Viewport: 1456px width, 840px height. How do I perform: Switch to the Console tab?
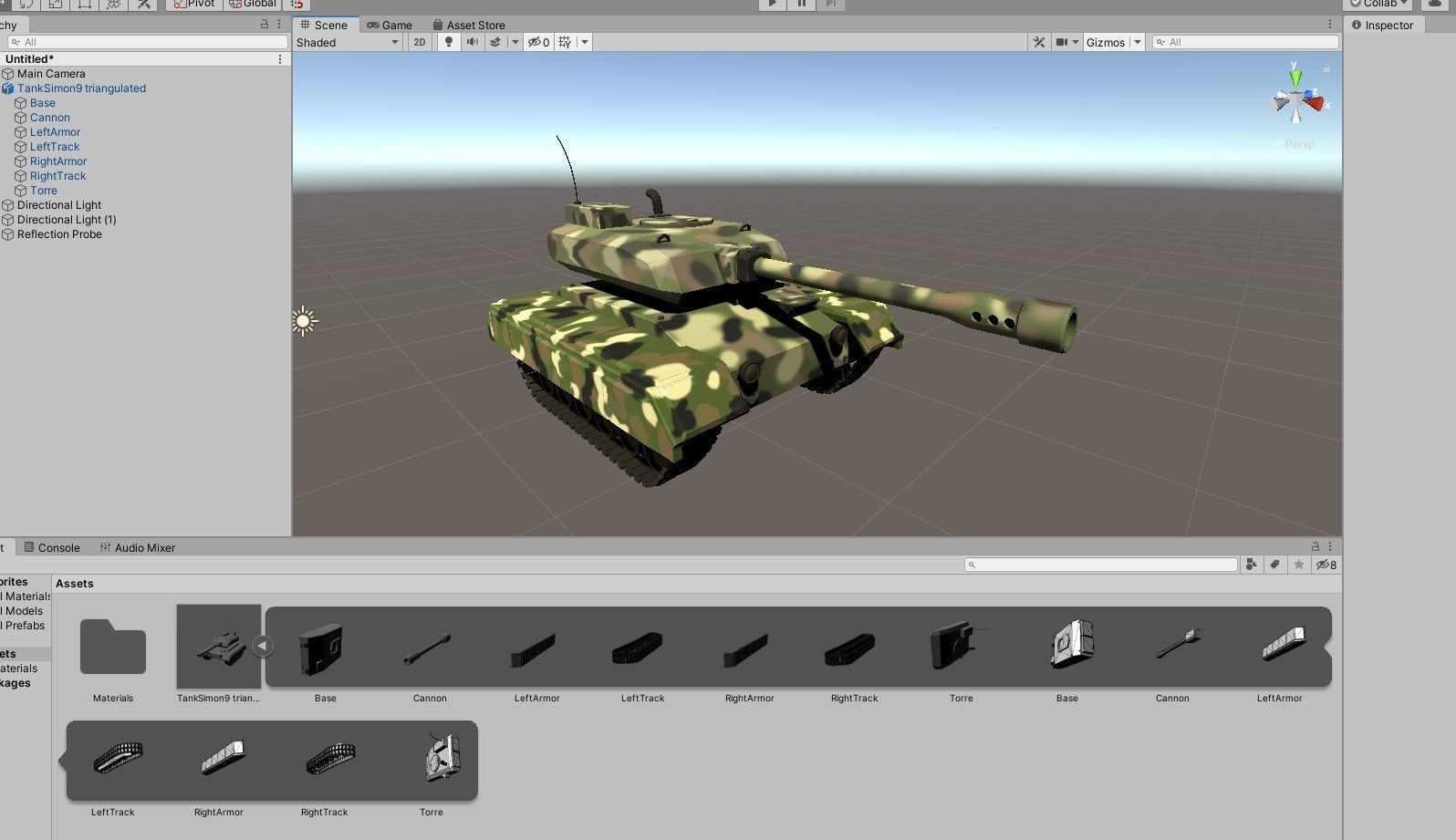52,547
